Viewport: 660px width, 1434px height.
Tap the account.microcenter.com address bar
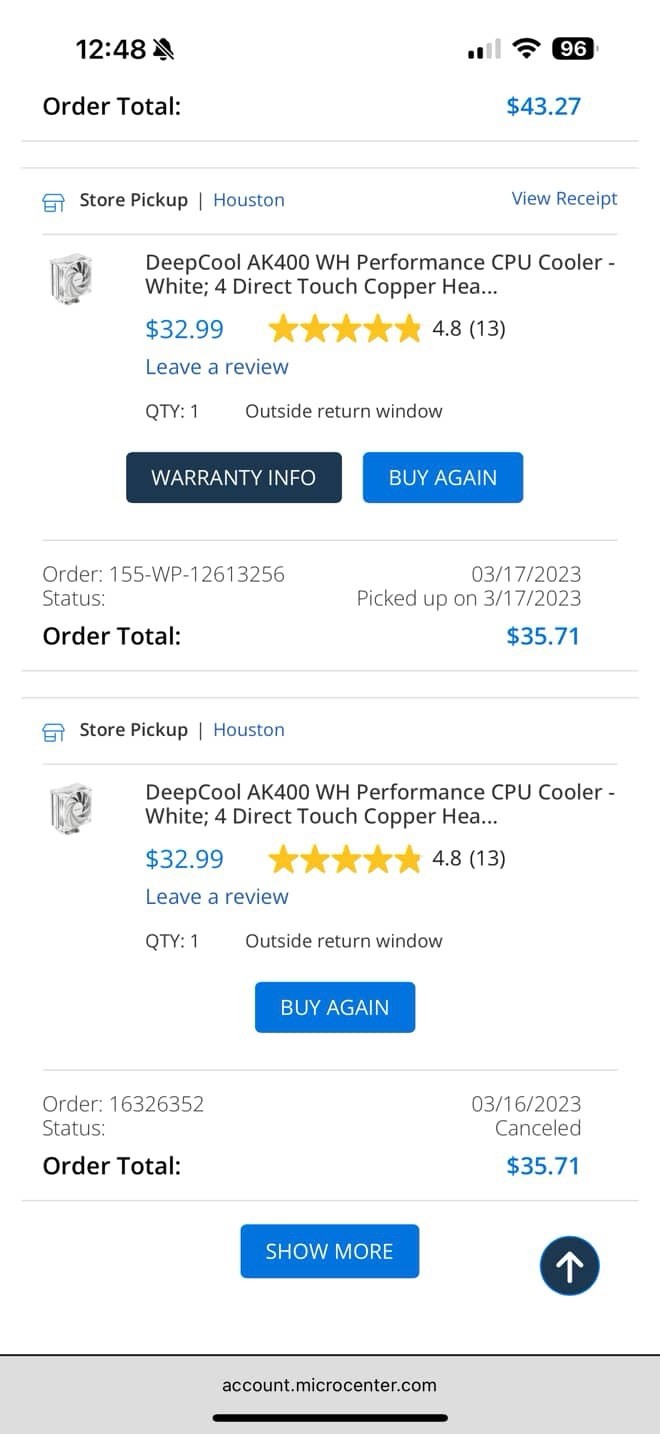pos(329,1385)
